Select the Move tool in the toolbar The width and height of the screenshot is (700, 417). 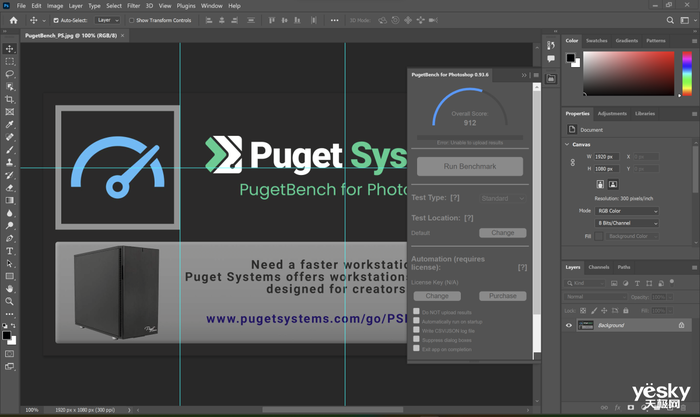(x=10, y=48)
